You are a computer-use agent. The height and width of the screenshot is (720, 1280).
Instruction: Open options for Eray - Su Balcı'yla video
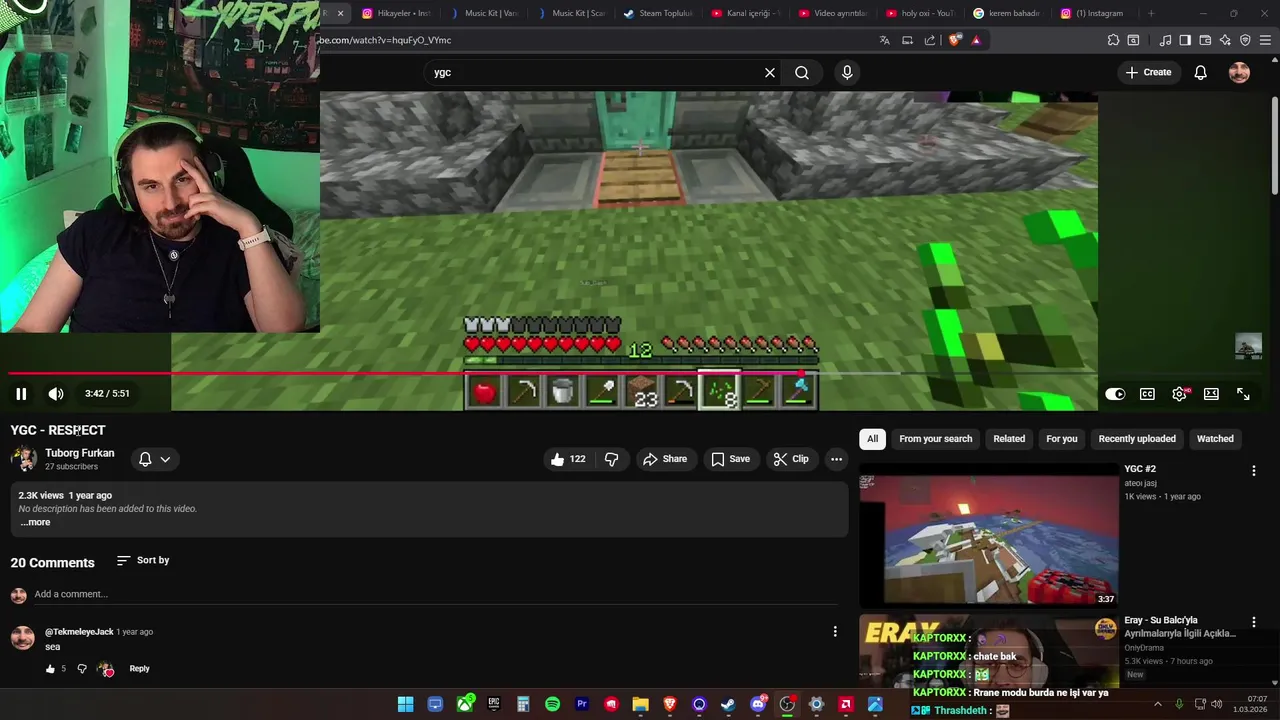tap(1254, 622)
